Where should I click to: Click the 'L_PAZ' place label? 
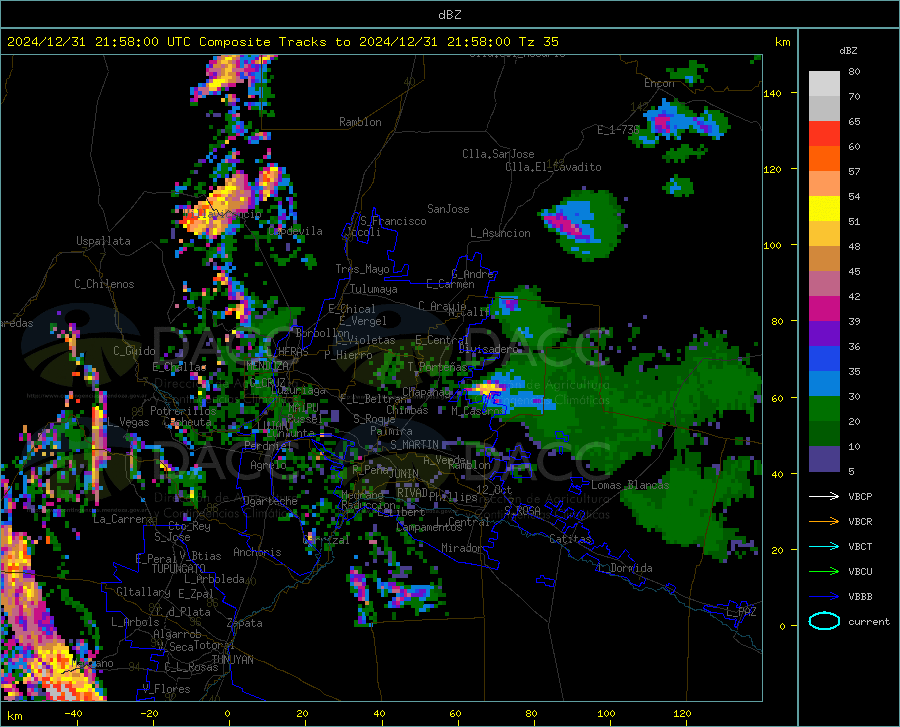click(x=741, y=612)
